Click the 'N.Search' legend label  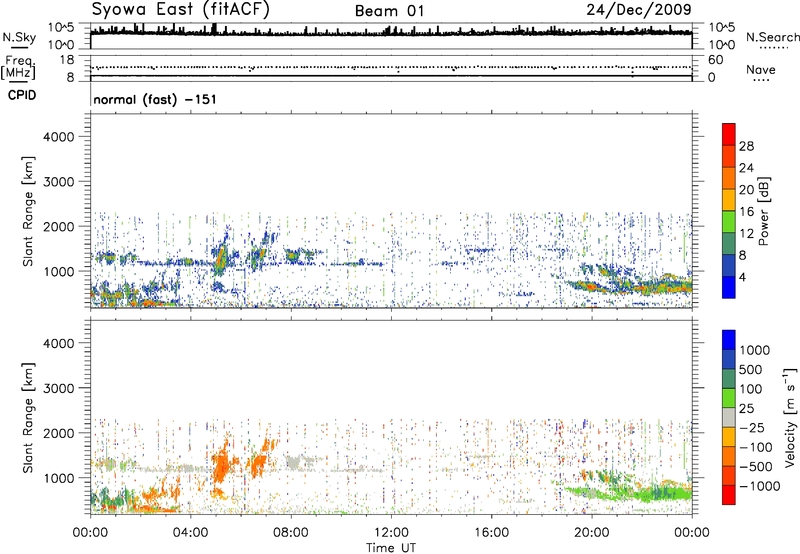[772, 37]
